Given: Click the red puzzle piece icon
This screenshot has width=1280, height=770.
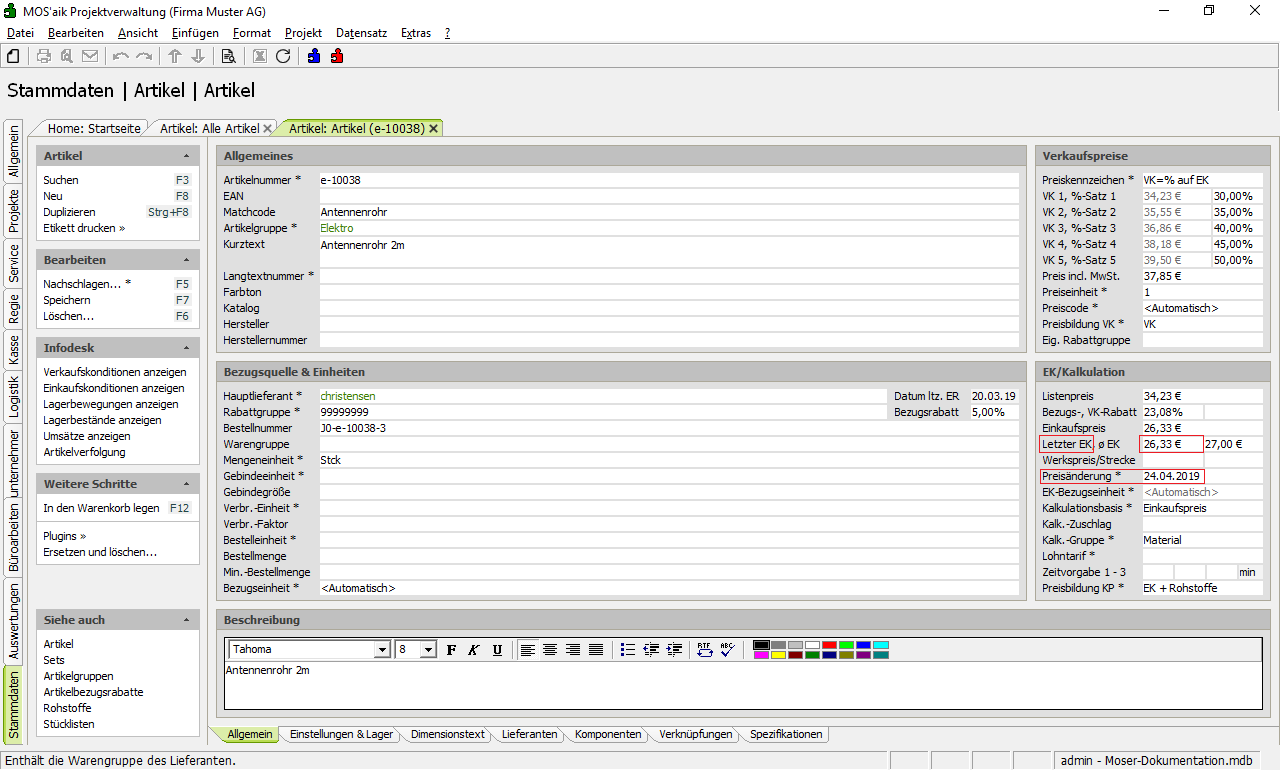Looking at the screenshot, I should click(x=337, y=56).
